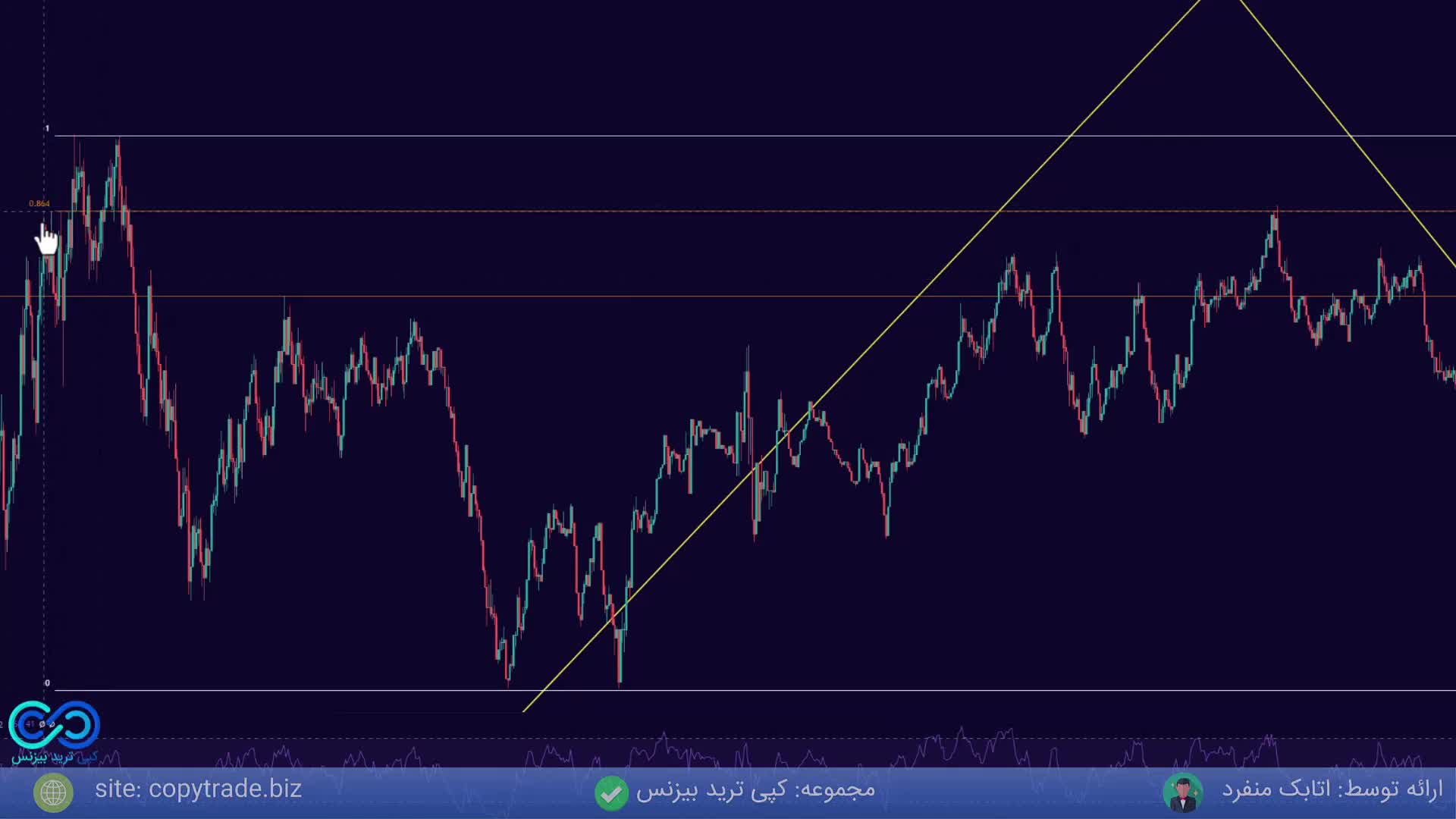This screenshot has height=819, width=1456.
Task: Select the 0.864 Fibonacci level label
Action: [x=39, y=203]
